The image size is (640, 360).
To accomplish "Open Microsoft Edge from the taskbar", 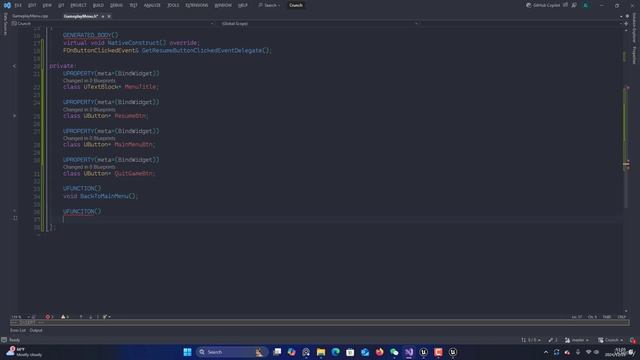I will coord(336,352).
